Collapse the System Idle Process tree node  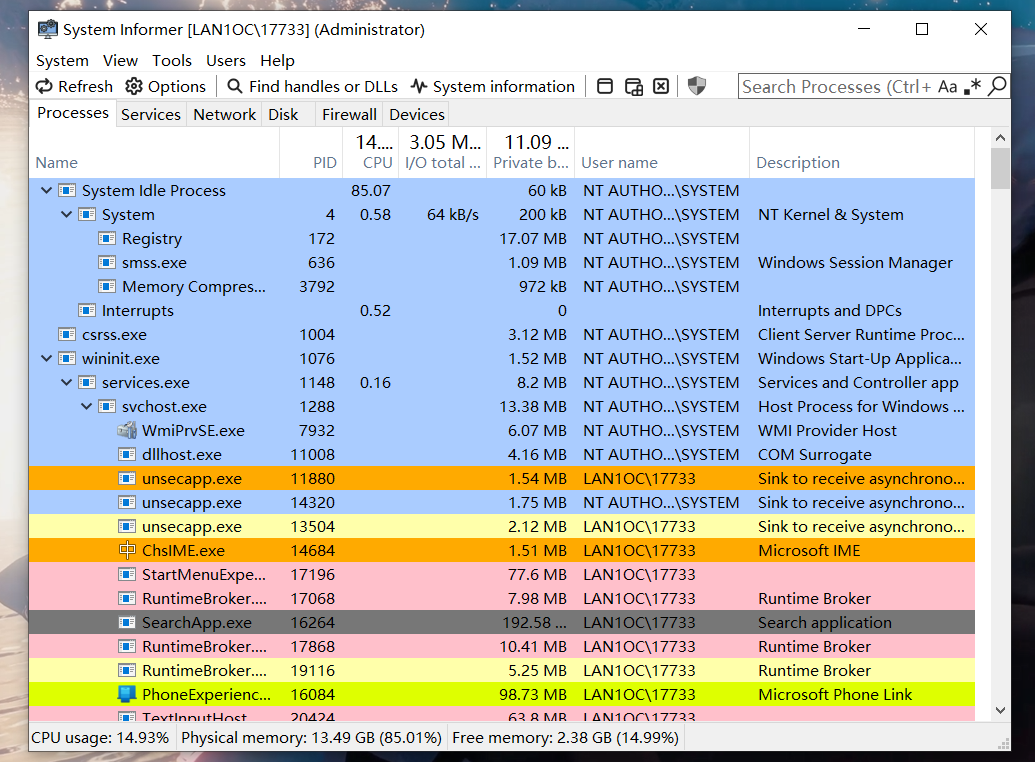click(46, 191)
